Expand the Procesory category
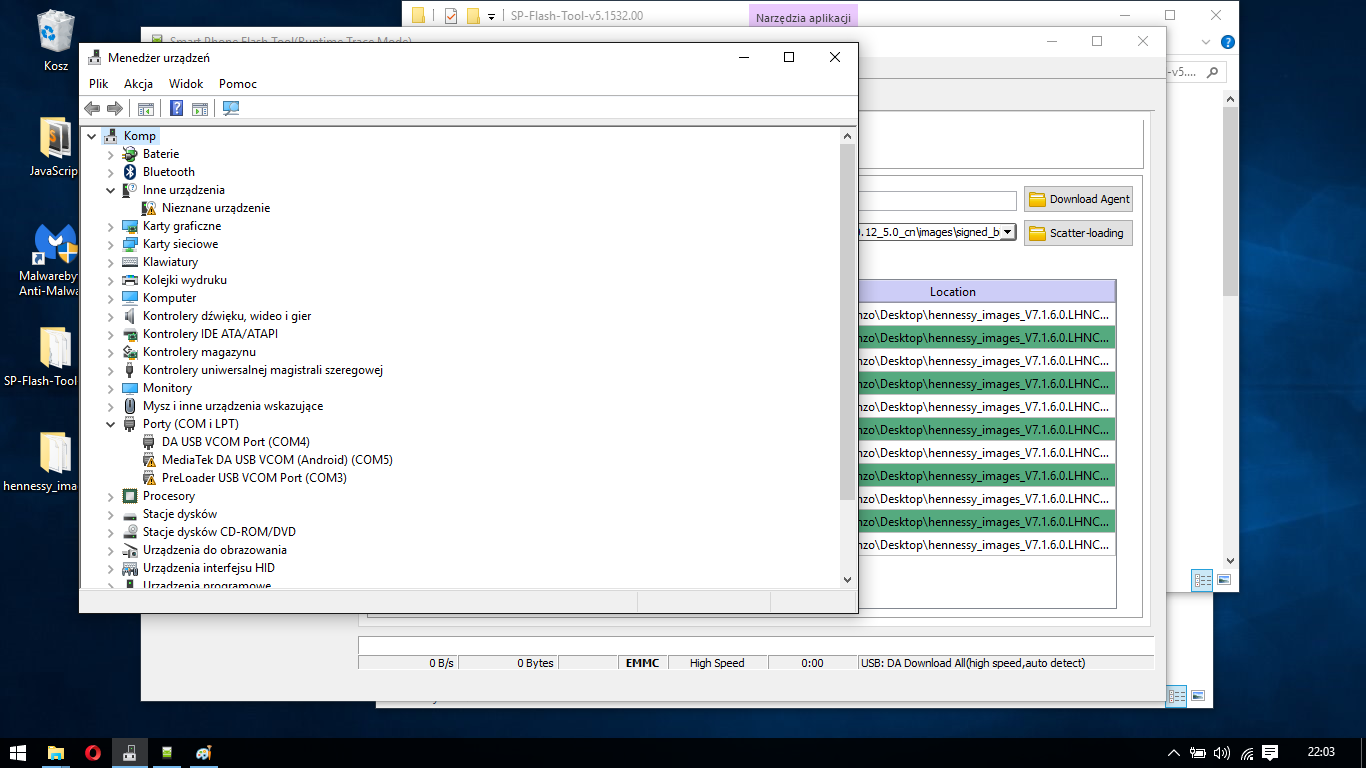This screenshot has width=1366, height=768. pyautogui.click(x=111, y=496)
